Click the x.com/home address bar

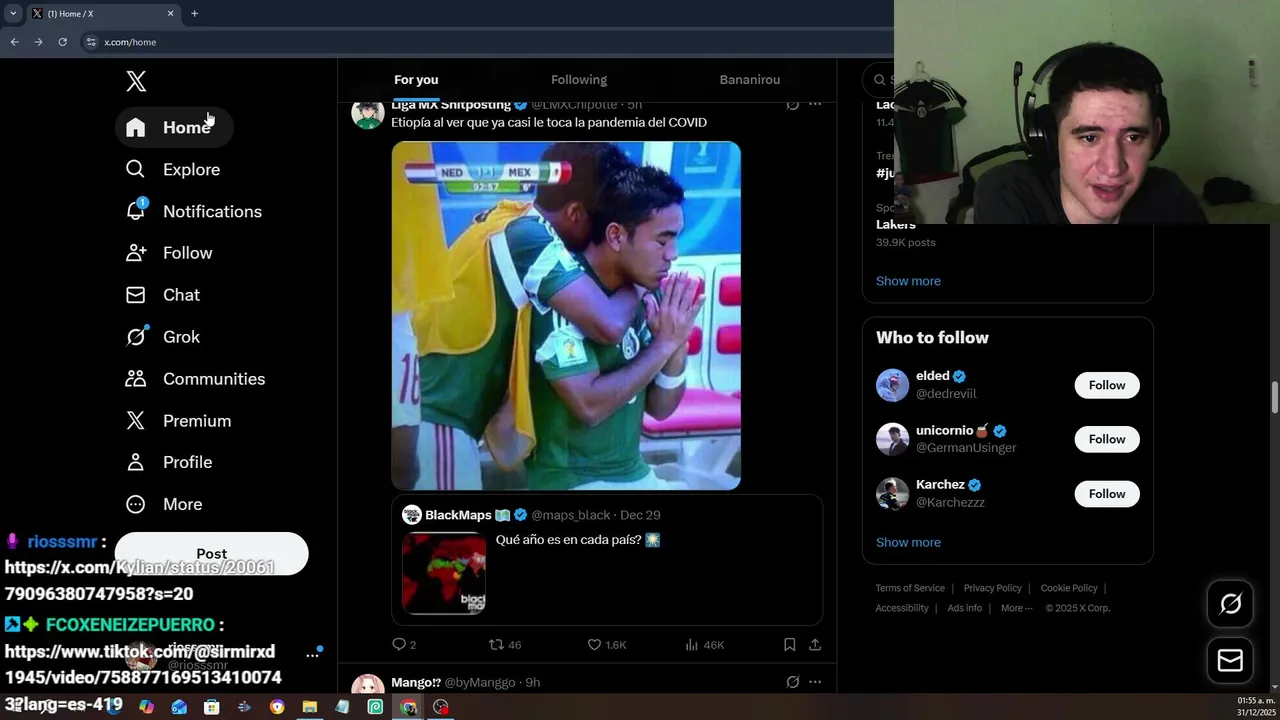pyautogui.click(x=486, y=42)
